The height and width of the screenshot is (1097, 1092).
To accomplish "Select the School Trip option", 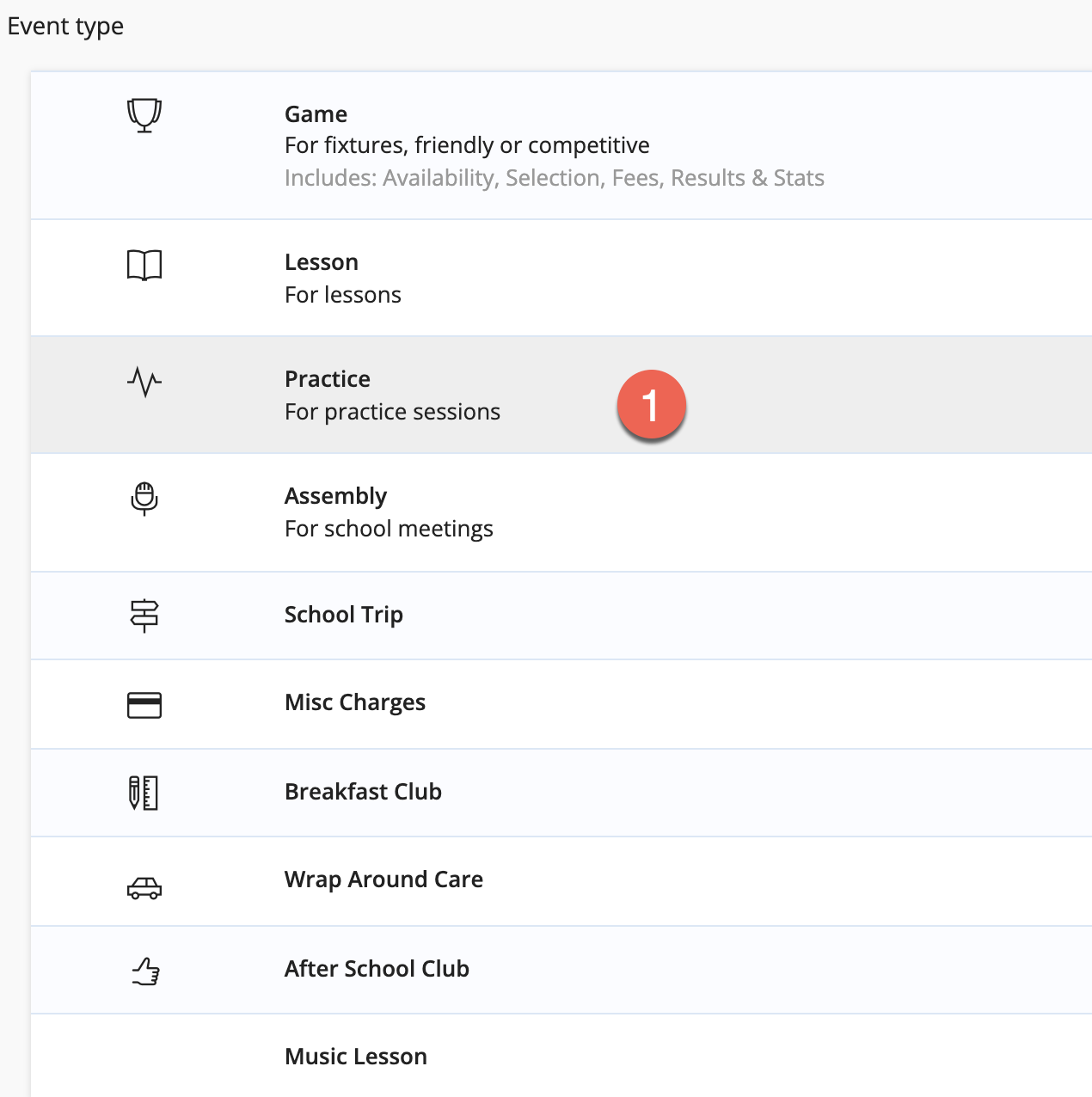I will pos(561,616).
